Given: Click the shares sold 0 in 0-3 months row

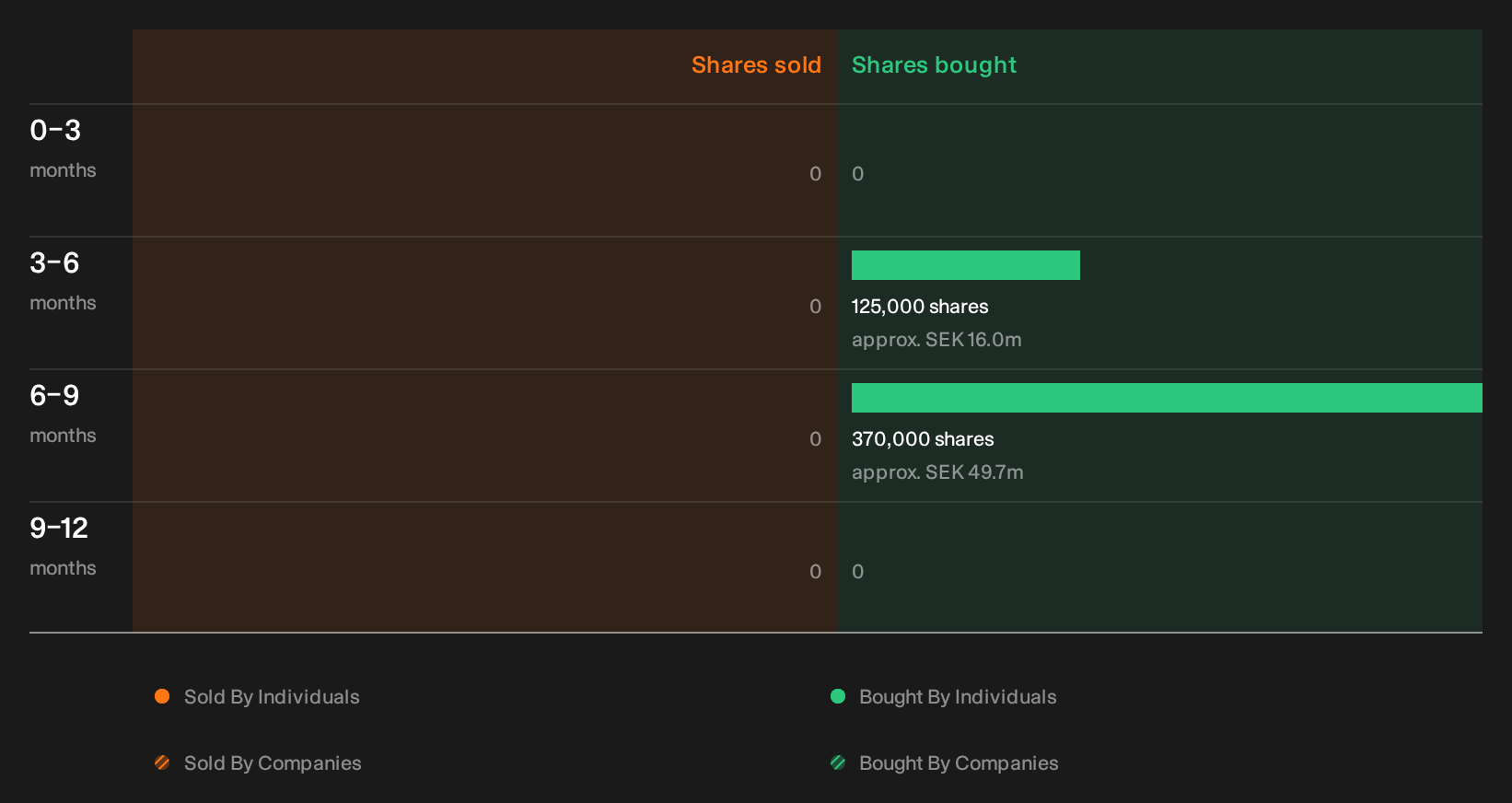Looking at the screenshot, I should 816,174.
